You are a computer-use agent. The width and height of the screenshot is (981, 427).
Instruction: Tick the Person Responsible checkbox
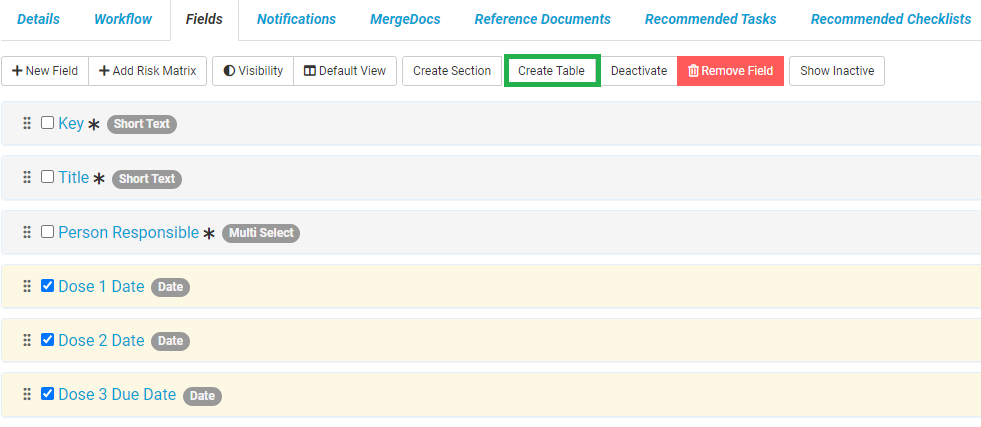[x=48, y=232]
